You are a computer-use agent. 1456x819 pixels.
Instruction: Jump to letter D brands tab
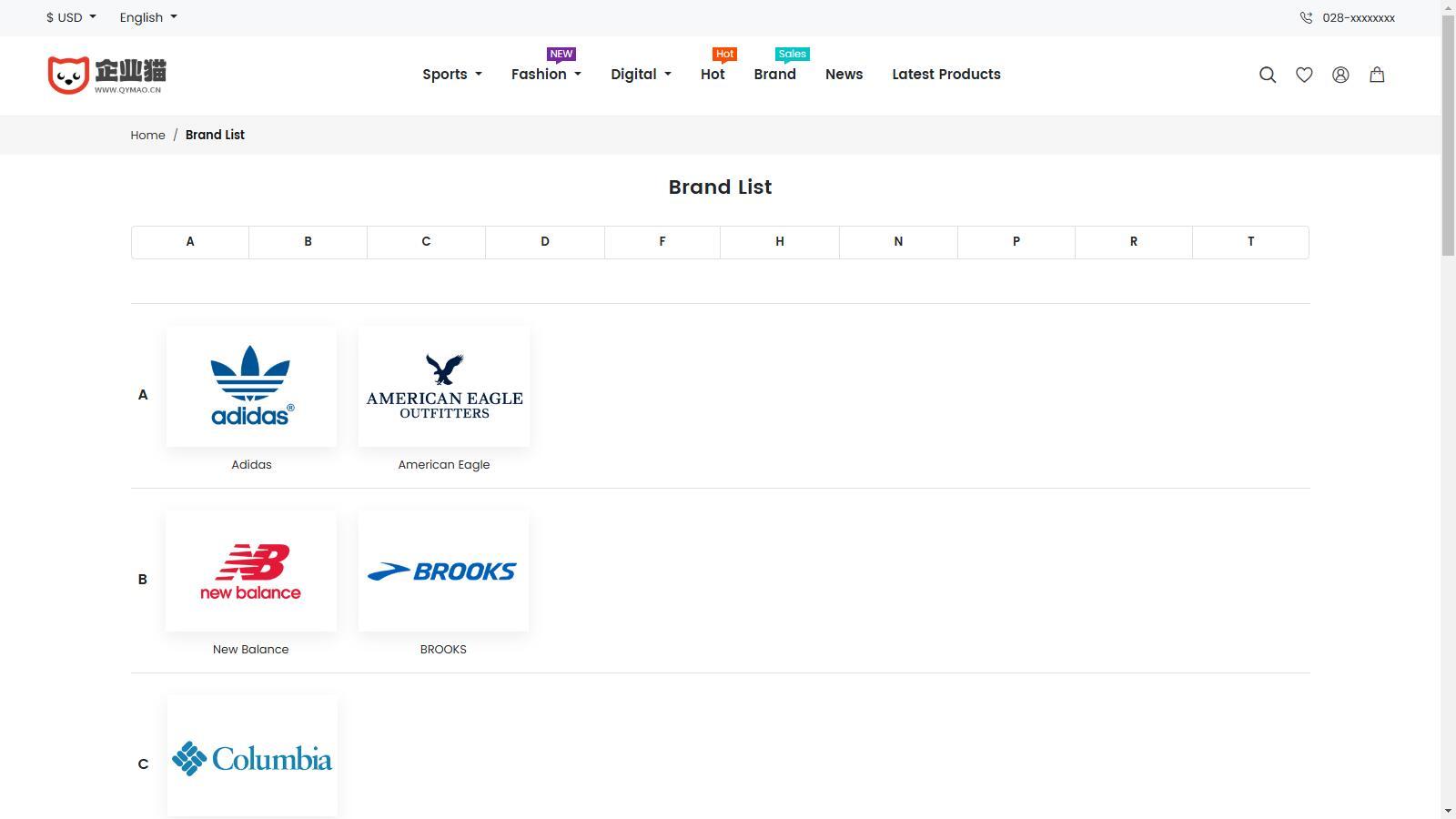pos(545,242)
